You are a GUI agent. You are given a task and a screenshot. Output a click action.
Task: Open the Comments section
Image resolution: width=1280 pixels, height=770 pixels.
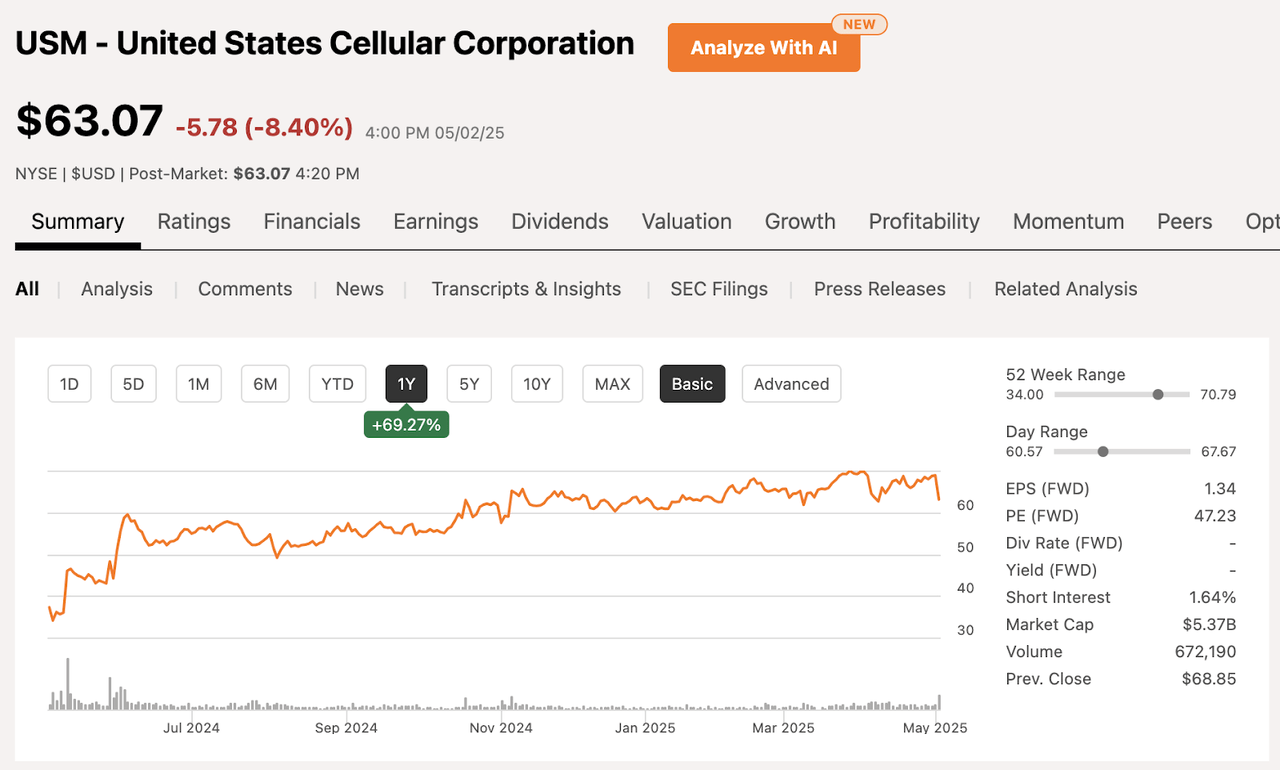245,289
